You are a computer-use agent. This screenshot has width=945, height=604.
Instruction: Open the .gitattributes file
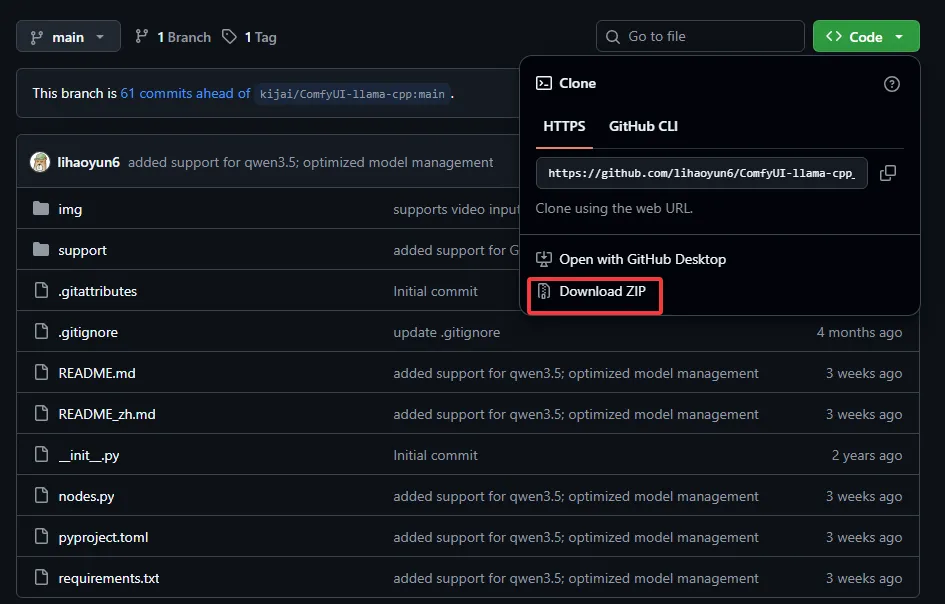(98, 291)
